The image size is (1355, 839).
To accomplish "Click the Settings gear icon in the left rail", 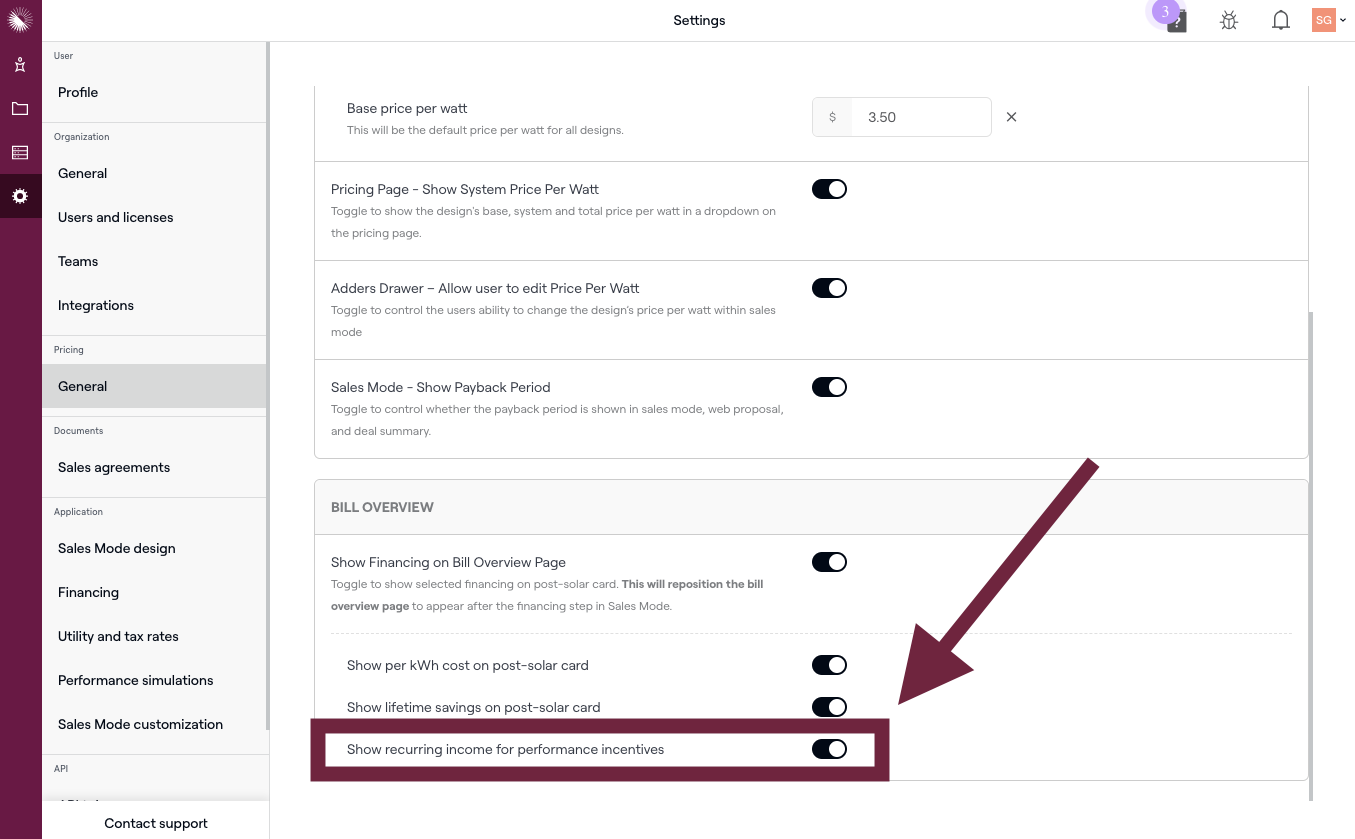I will [20, 196].
